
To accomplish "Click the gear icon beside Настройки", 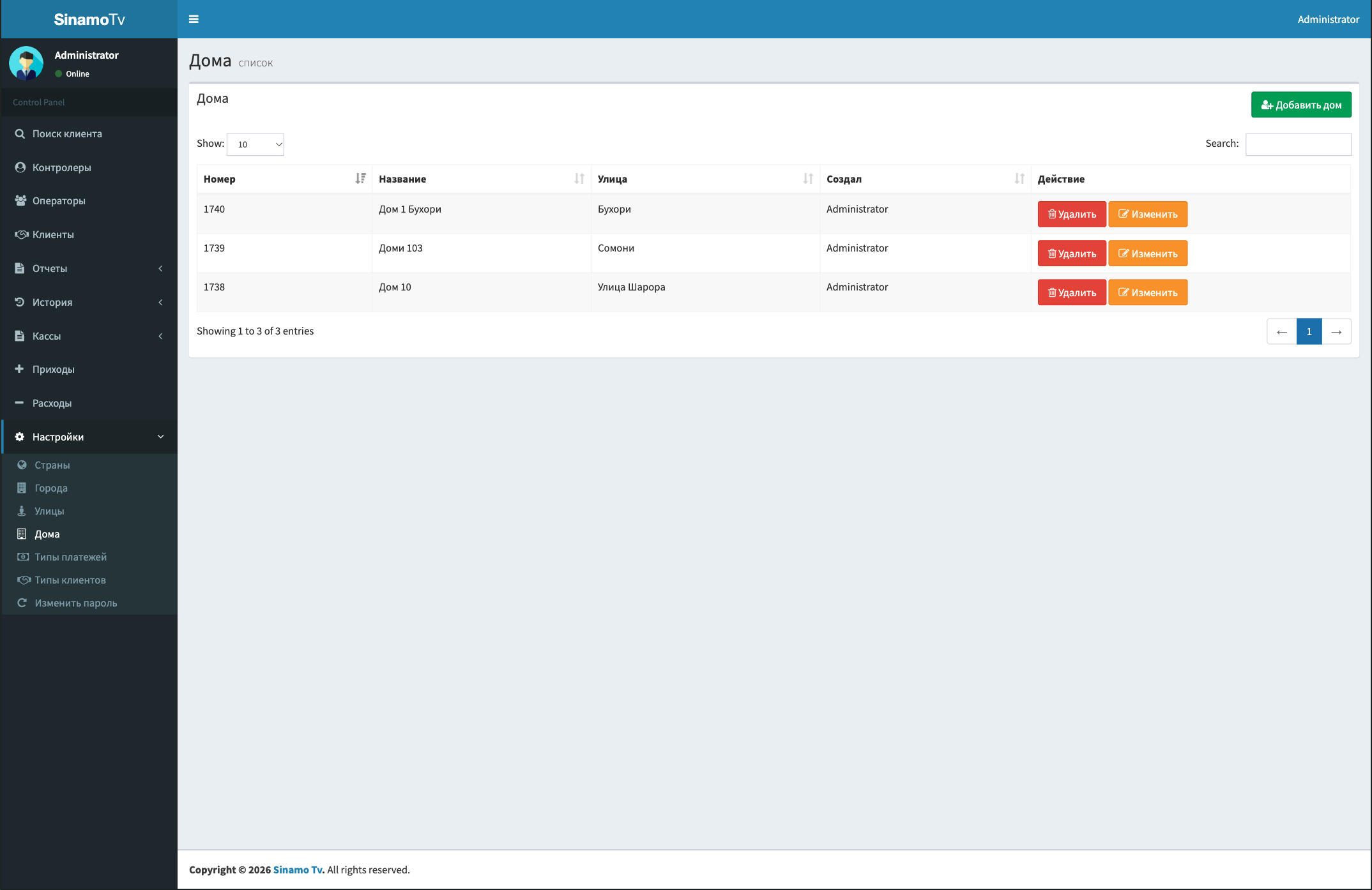I will tap(19, 437).
